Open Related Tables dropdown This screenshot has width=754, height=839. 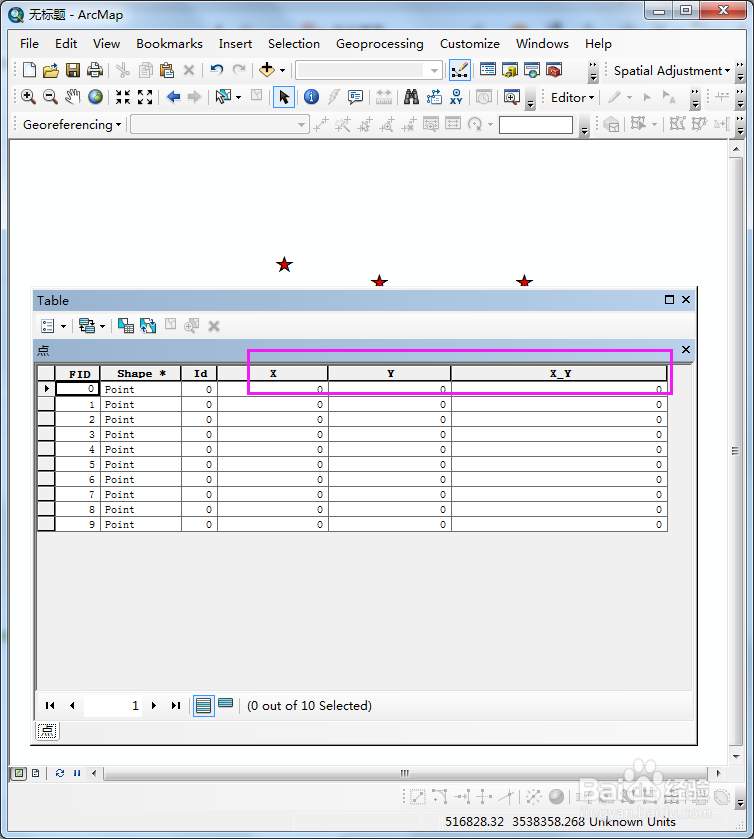(x=92, y=325)
